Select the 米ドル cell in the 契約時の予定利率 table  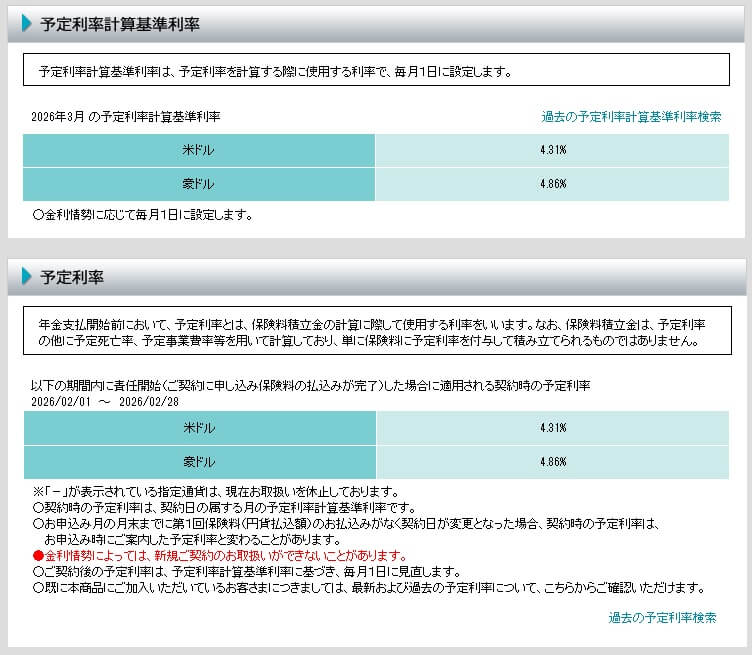click(x=199, y=428)
